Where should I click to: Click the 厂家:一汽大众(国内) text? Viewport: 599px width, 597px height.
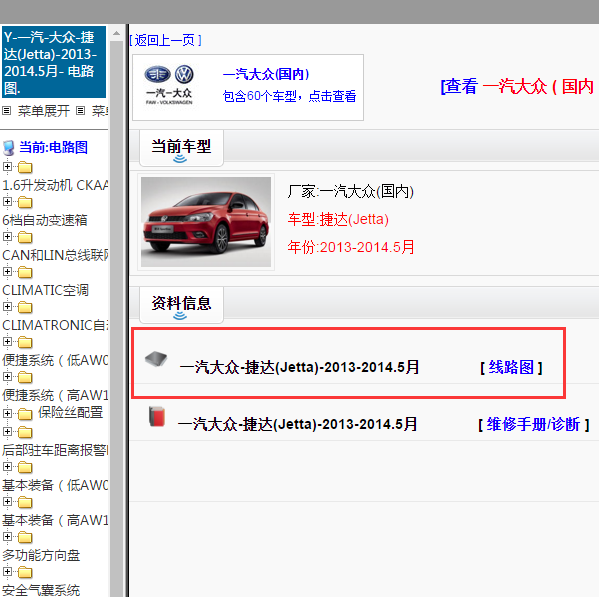coord(350,191)
